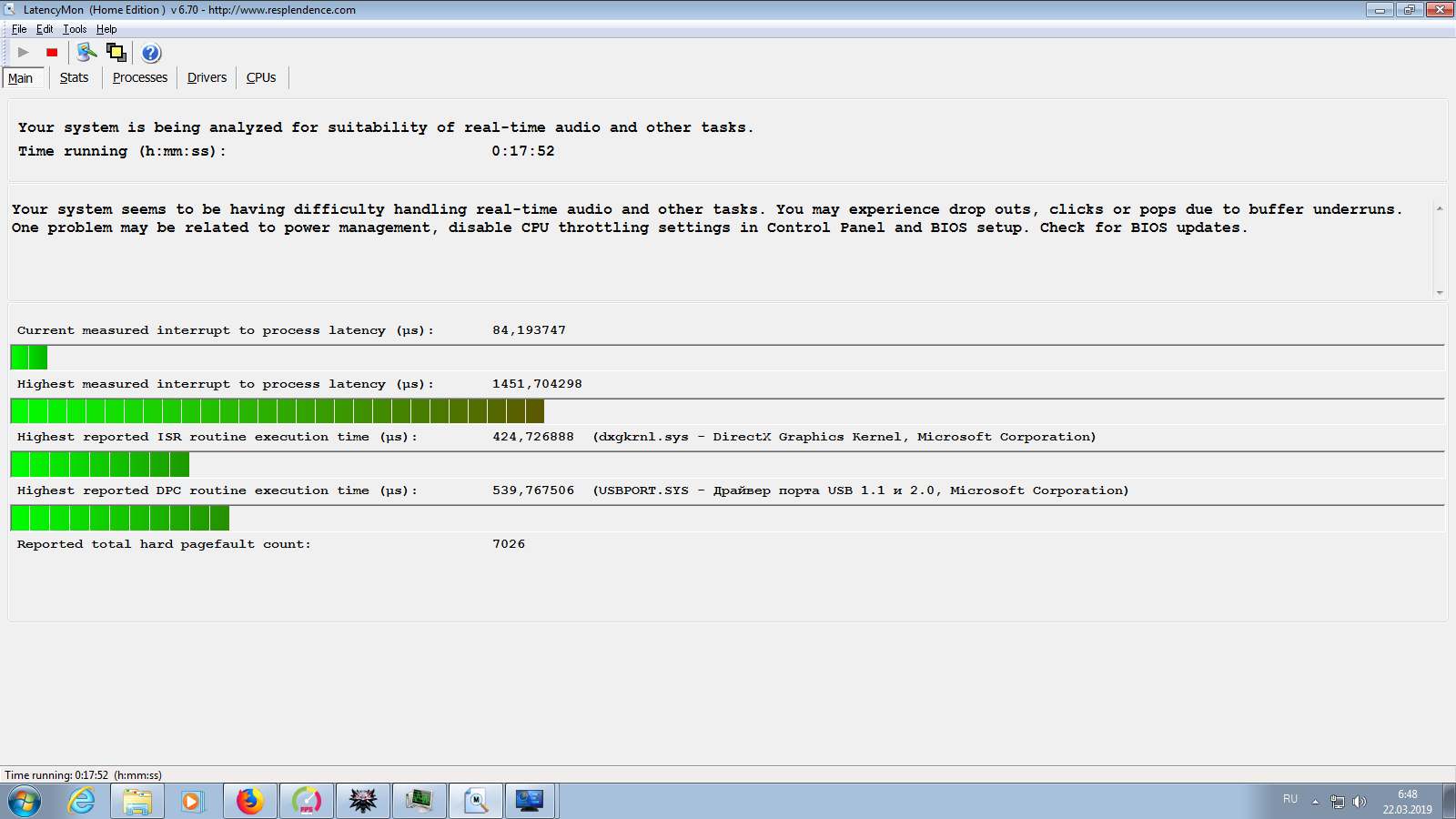The height and width of the screenshot is (819, 1456).
Task: Select the Main tab
Action: point(21,78)
